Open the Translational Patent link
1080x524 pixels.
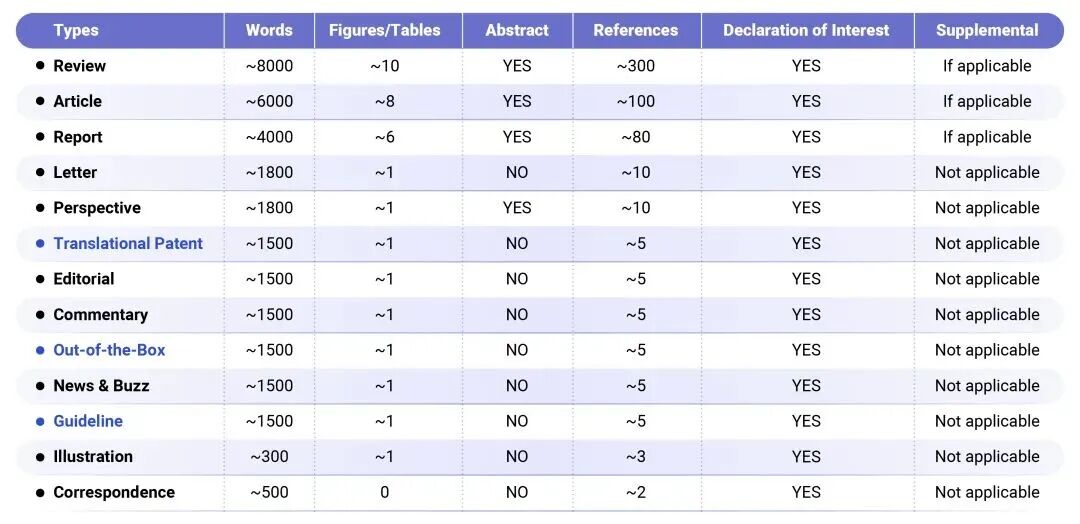128,243
